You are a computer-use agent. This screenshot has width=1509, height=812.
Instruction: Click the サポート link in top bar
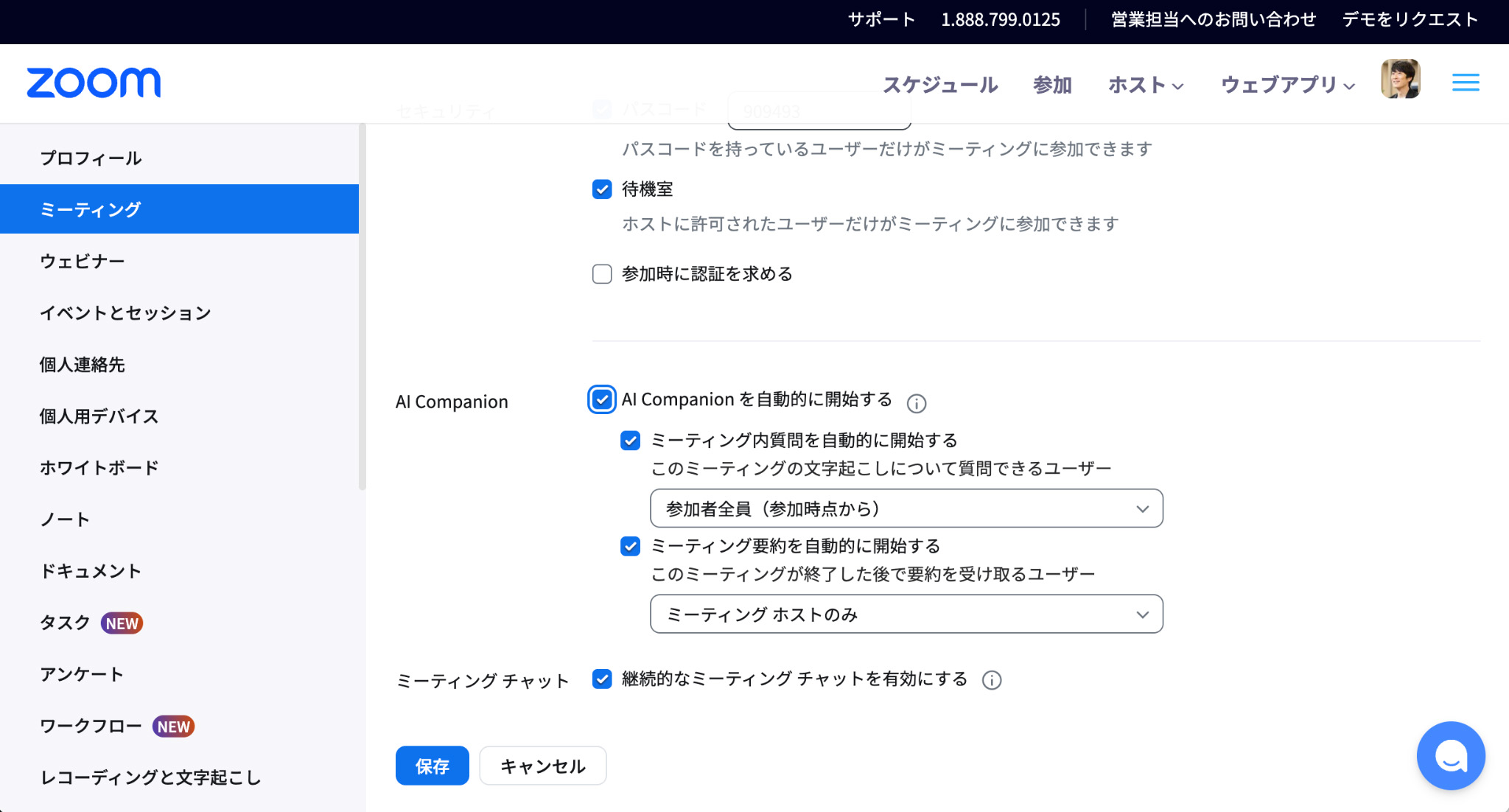coord(882,19)
